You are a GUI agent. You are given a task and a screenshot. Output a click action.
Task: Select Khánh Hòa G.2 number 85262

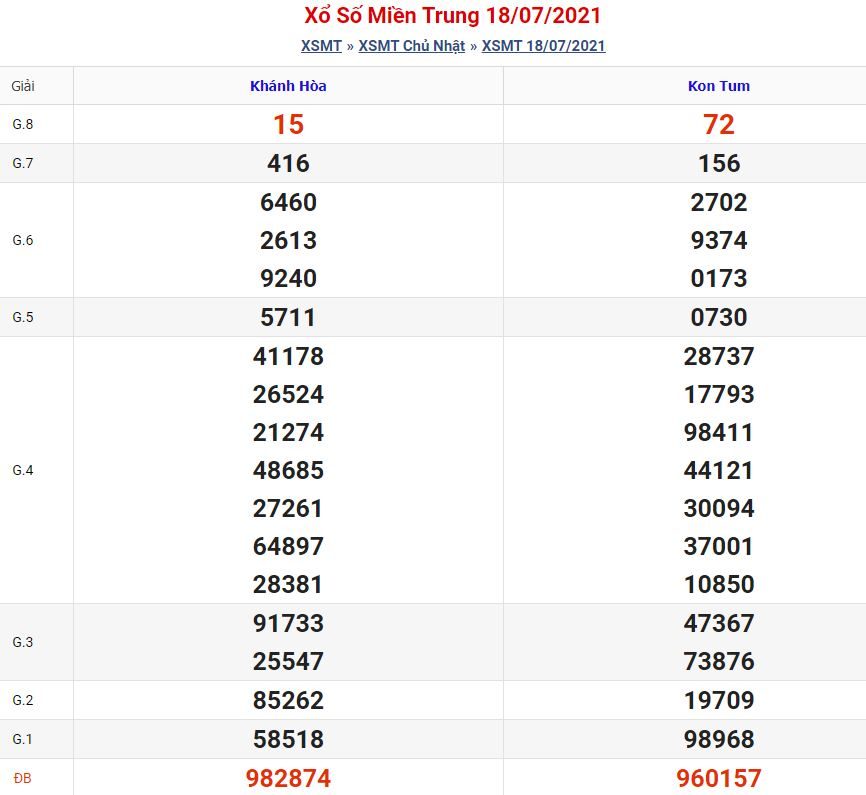[288, 701]
